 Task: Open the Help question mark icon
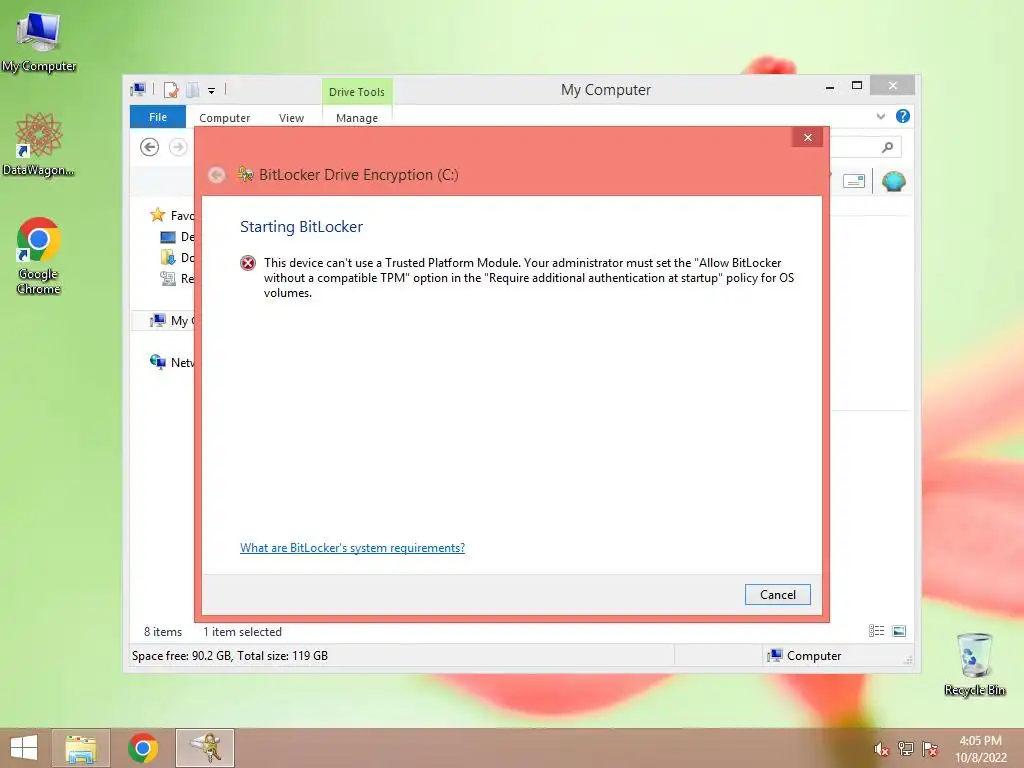point(903,116)
